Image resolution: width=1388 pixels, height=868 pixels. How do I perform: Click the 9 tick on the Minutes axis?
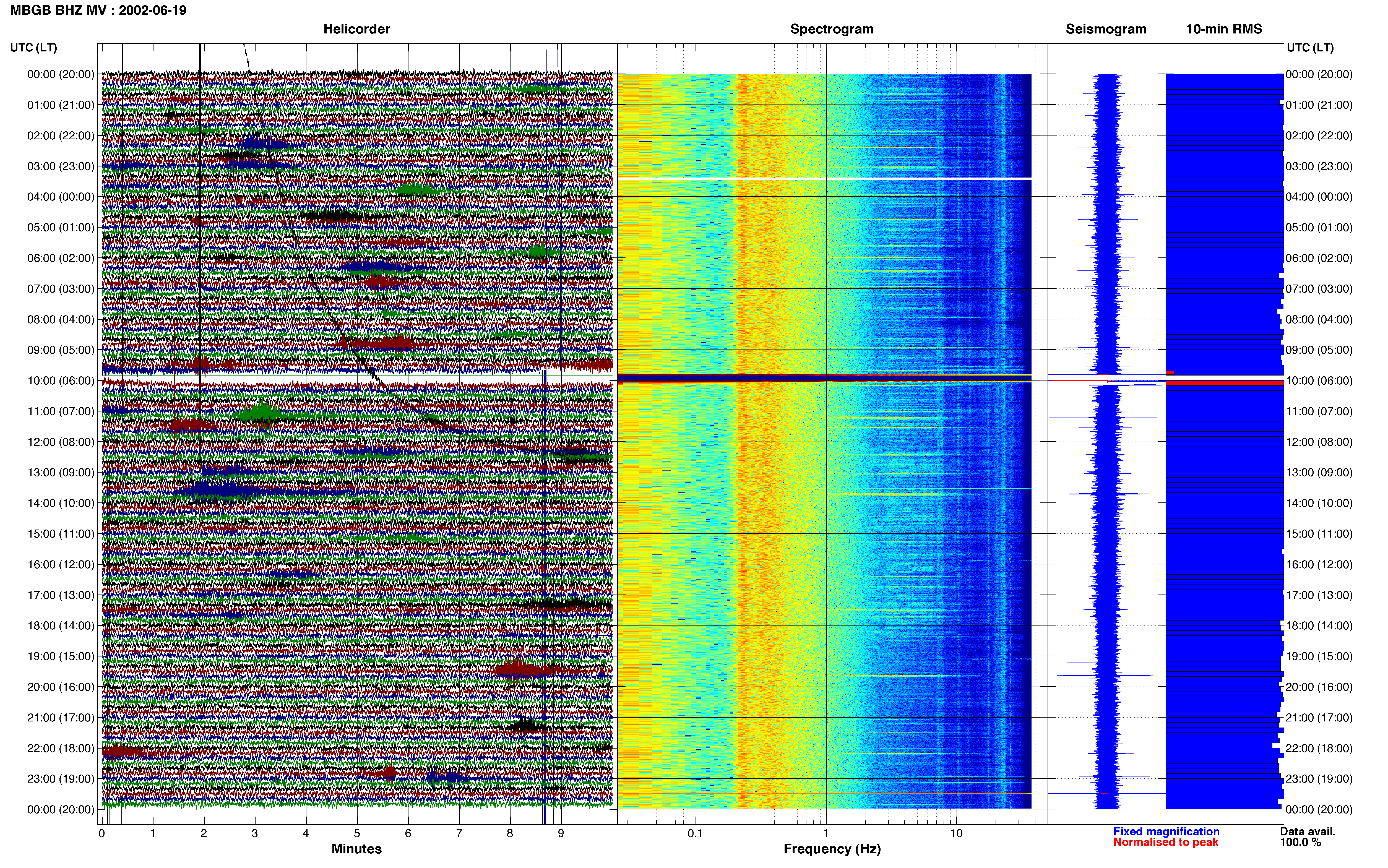point(561,833)
